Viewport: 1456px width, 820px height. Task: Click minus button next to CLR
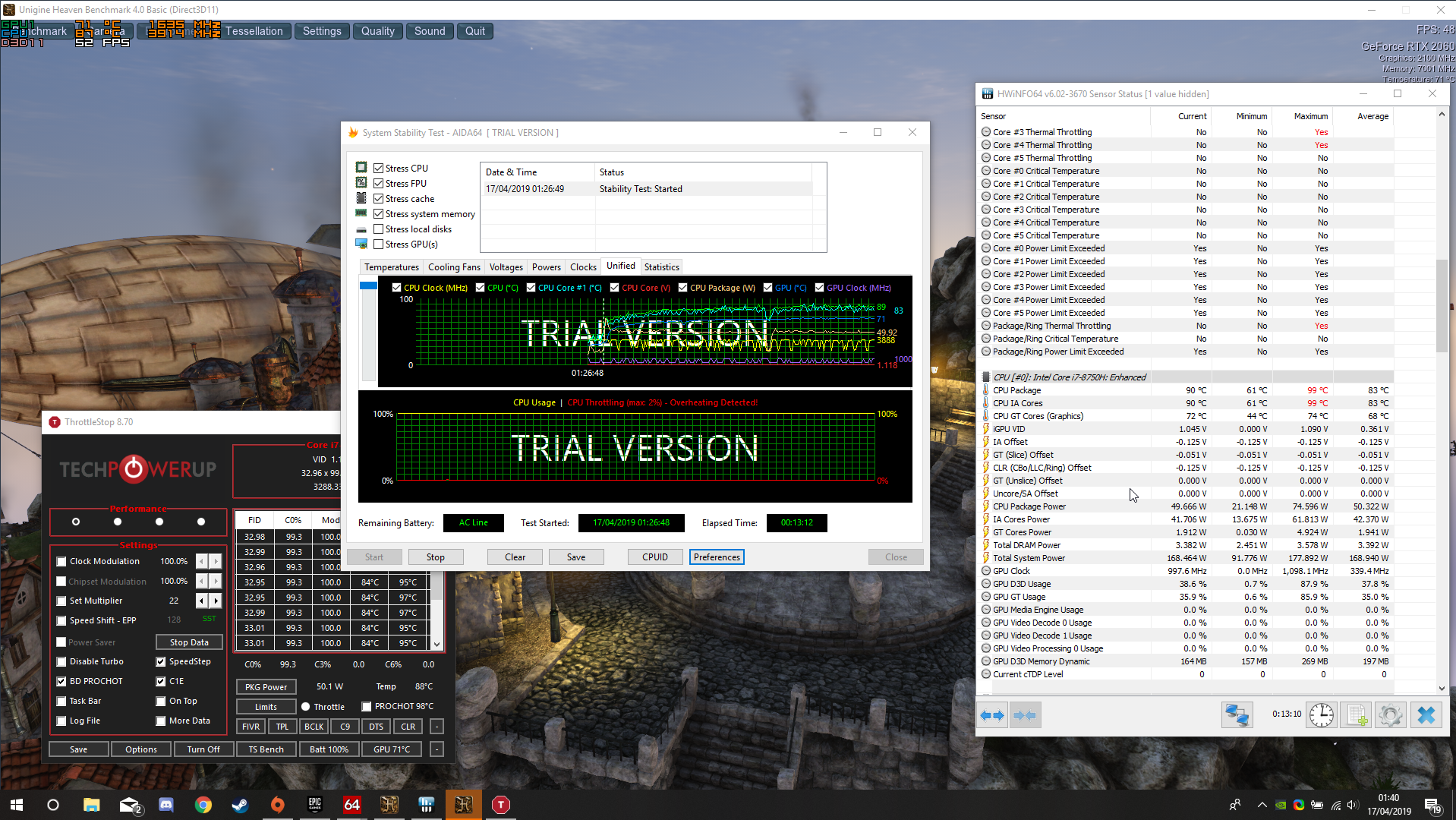point(437,727)
